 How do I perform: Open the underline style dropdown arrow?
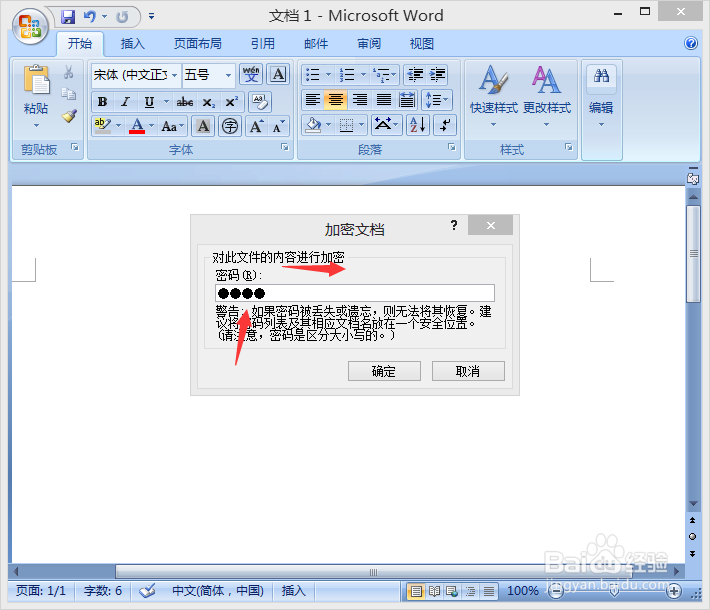click(x=166, y=102)
